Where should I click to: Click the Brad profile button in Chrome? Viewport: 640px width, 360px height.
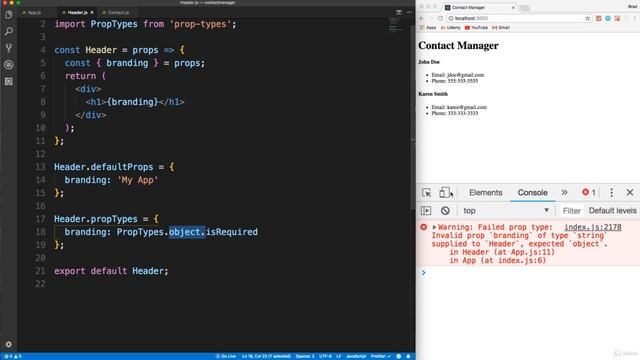(x=632, y=7)
